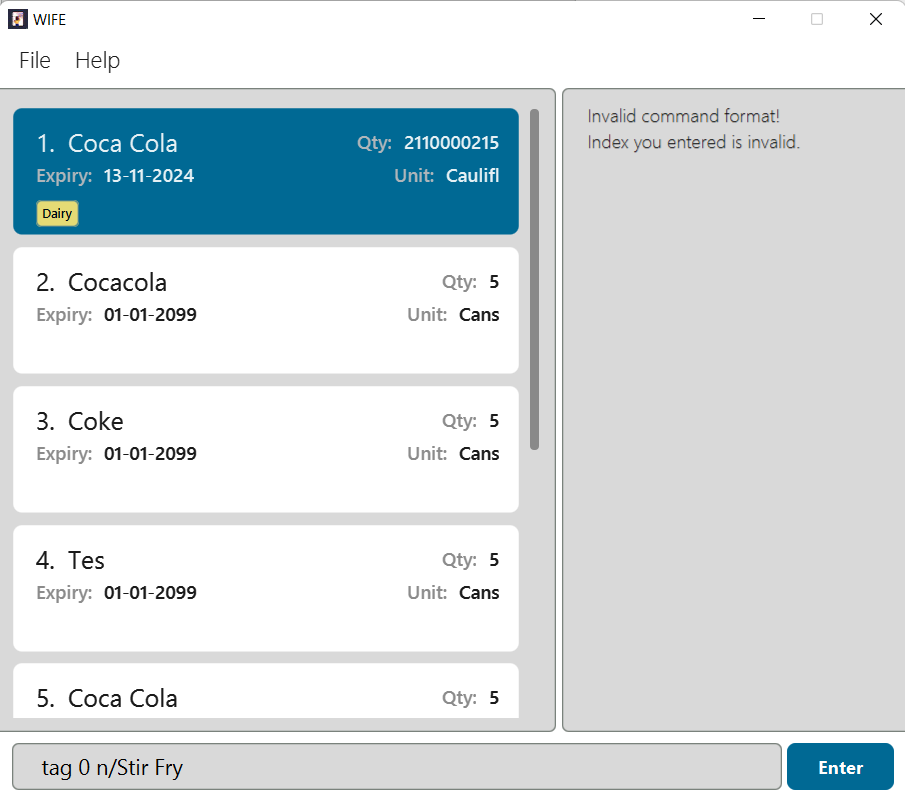Screen dimensions: 905x798
Task: Select the 3. Coke item name
Action: 96,422
